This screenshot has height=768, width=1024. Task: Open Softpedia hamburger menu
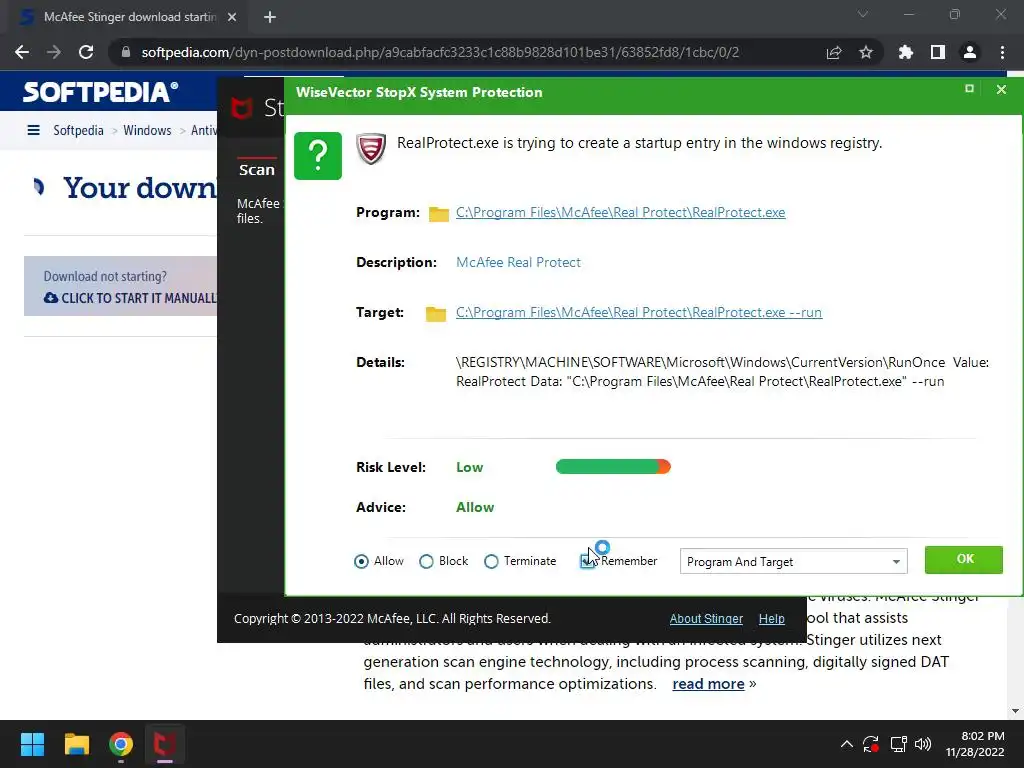pos(33,130)
